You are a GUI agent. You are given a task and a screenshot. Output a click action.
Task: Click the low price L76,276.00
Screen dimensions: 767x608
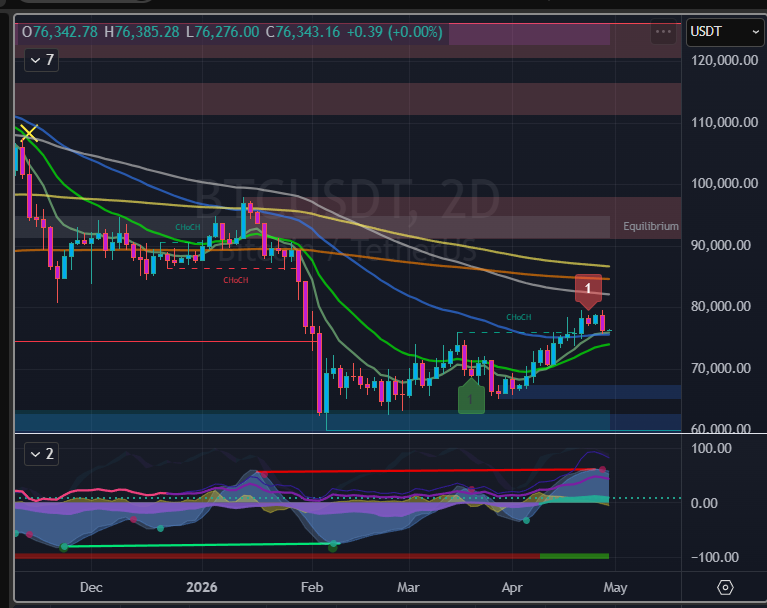point(223,32)
